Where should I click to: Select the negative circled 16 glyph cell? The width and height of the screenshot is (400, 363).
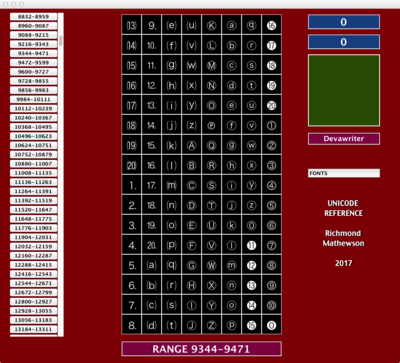(x=272, y=25)
